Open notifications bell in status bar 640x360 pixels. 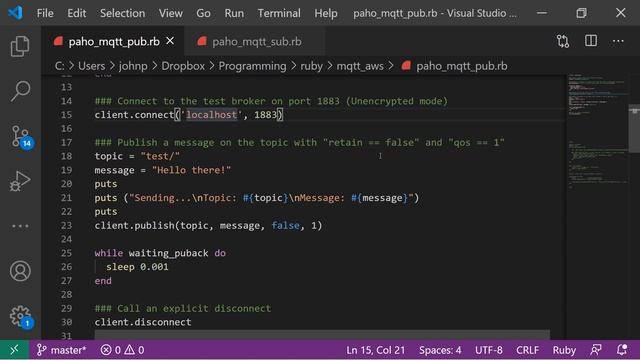coord(622,350)
